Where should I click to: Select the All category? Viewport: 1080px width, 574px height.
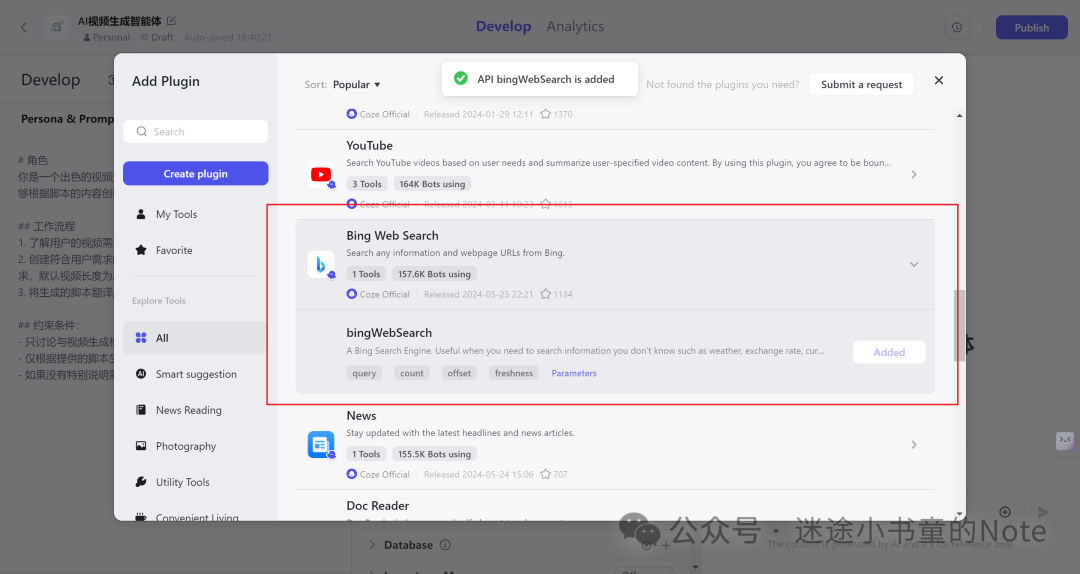coord(195,338)
